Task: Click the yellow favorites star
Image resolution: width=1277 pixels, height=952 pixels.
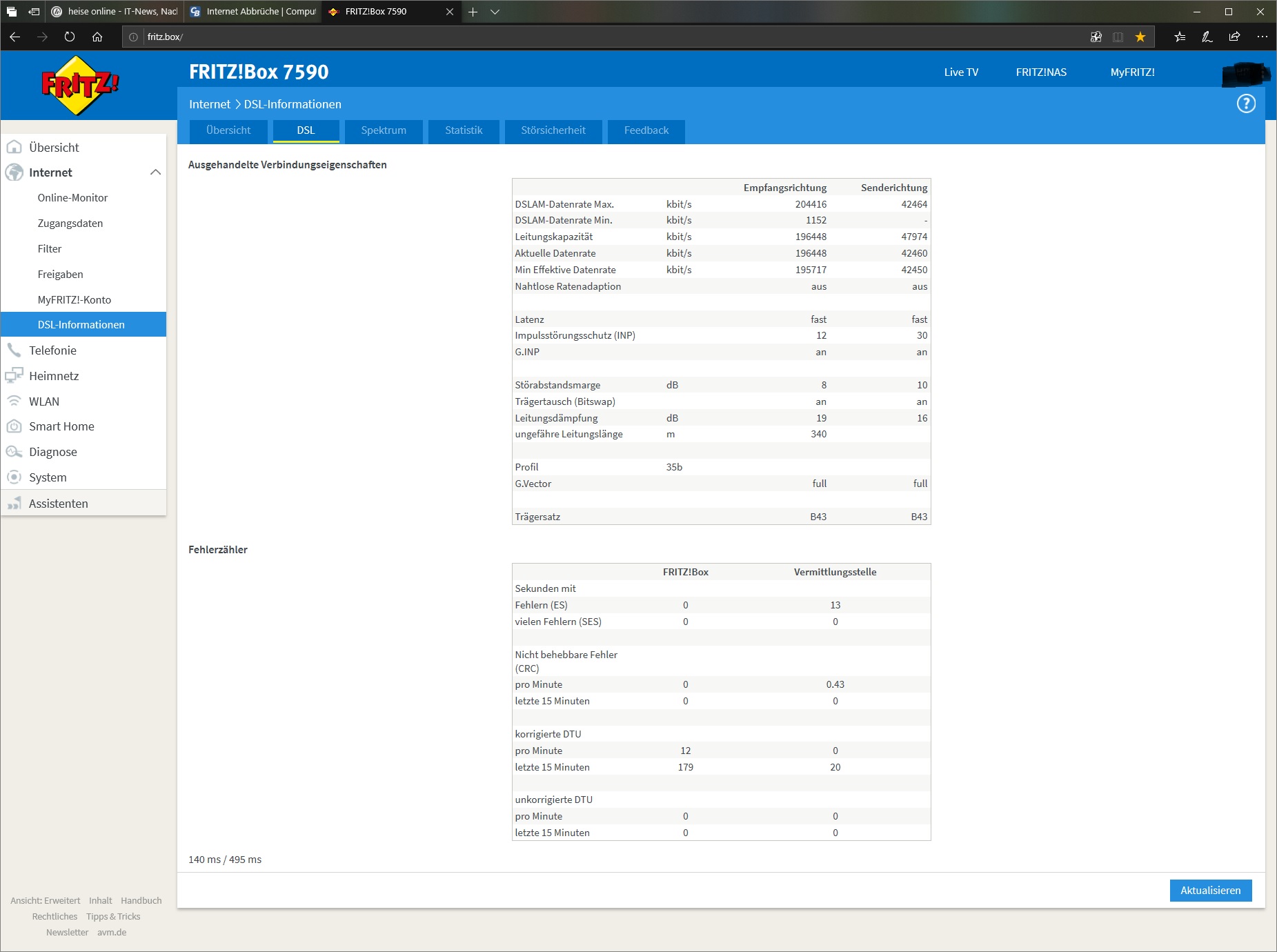Action: tap(1140, 37)
